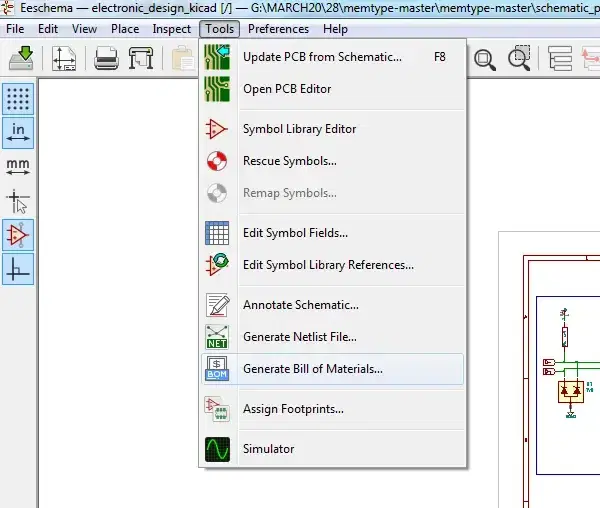Select Assign Footprints entry
This screenshot has height=508, width=600.
(332, 409)
